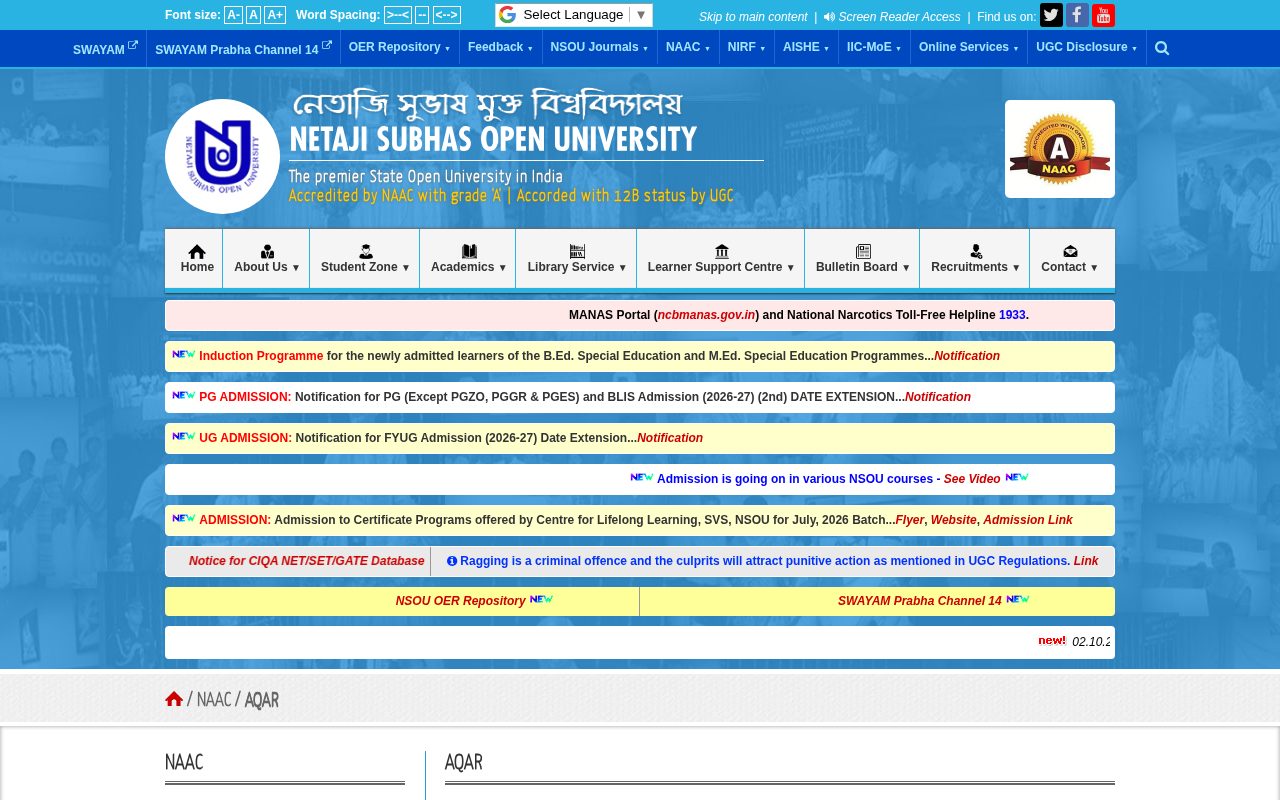Expand OER Repository top menu
1280x800 pixels.
[399, 48]
